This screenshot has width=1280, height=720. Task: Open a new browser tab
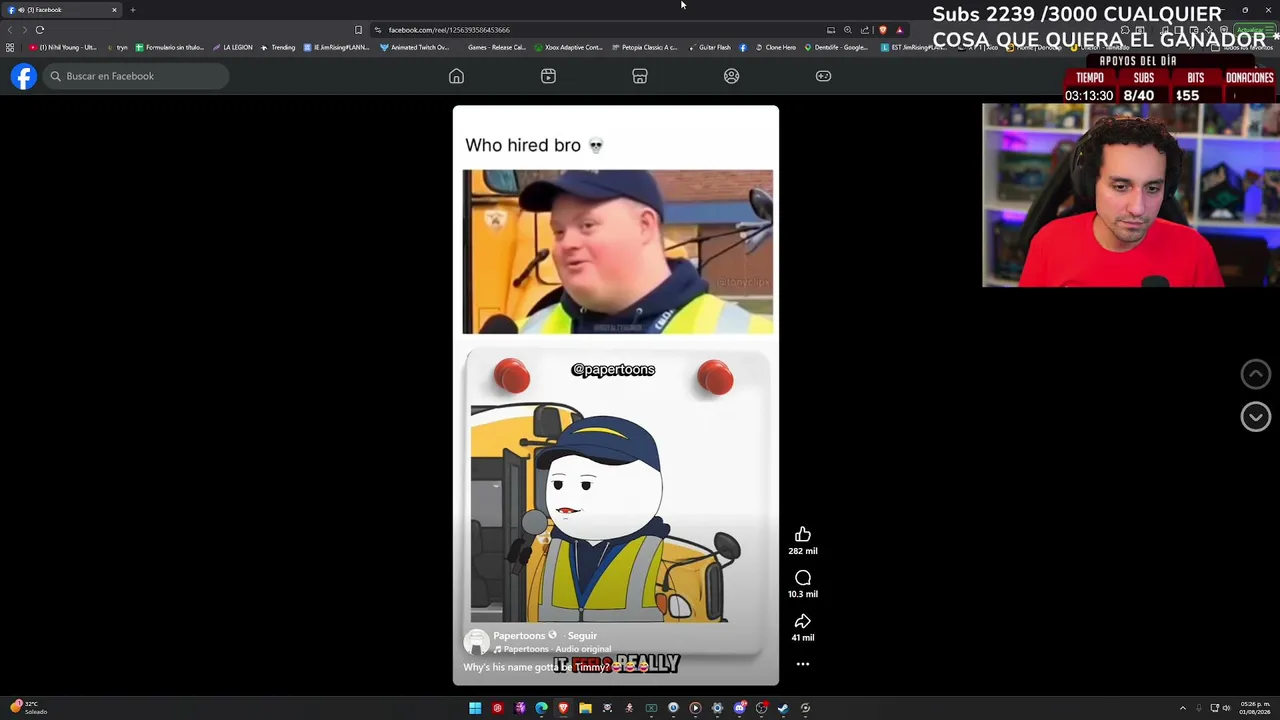[x=132, y=10]
